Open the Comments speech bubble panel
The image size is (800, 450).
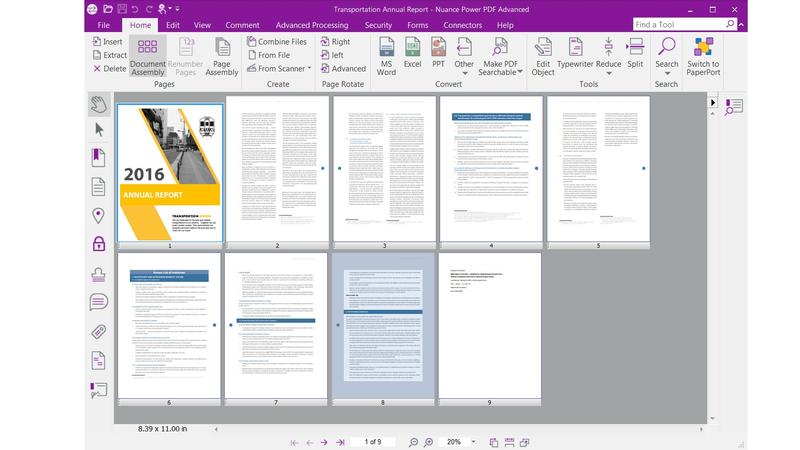click(x=98, y=302)
